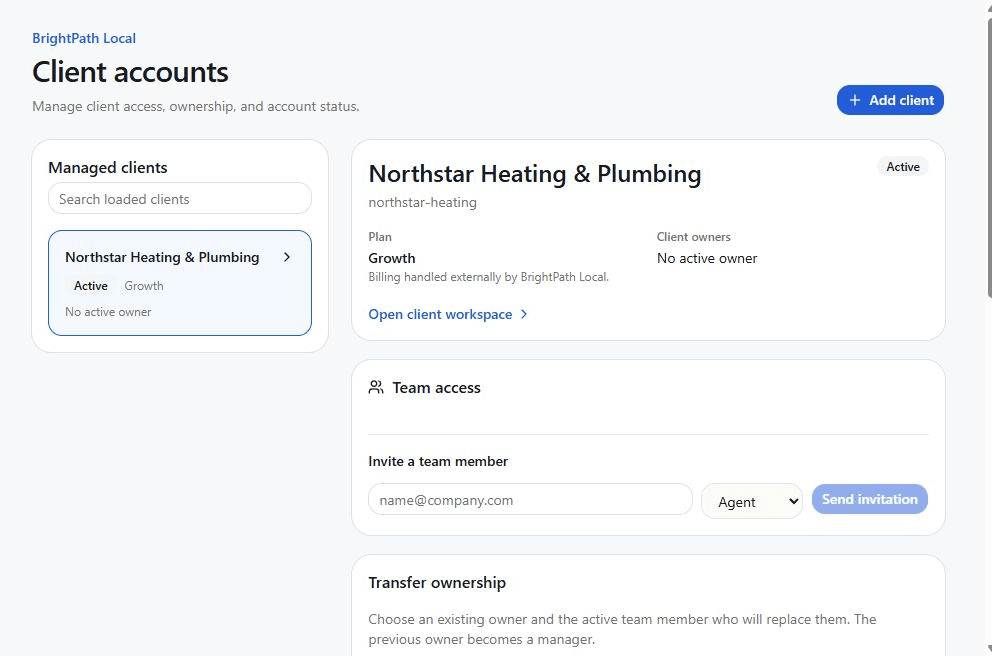Click 'No active owner' in client card

click(108, 312)
